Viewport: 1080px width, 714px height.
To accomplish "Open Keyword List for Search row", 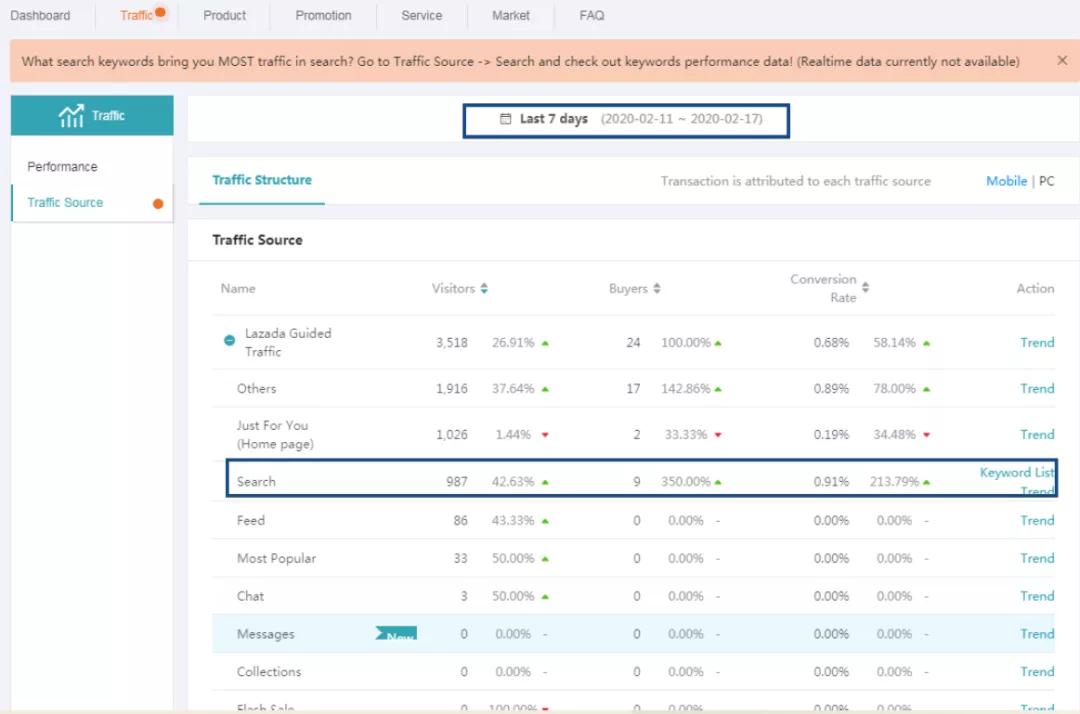I will [x=1016, y=472].
